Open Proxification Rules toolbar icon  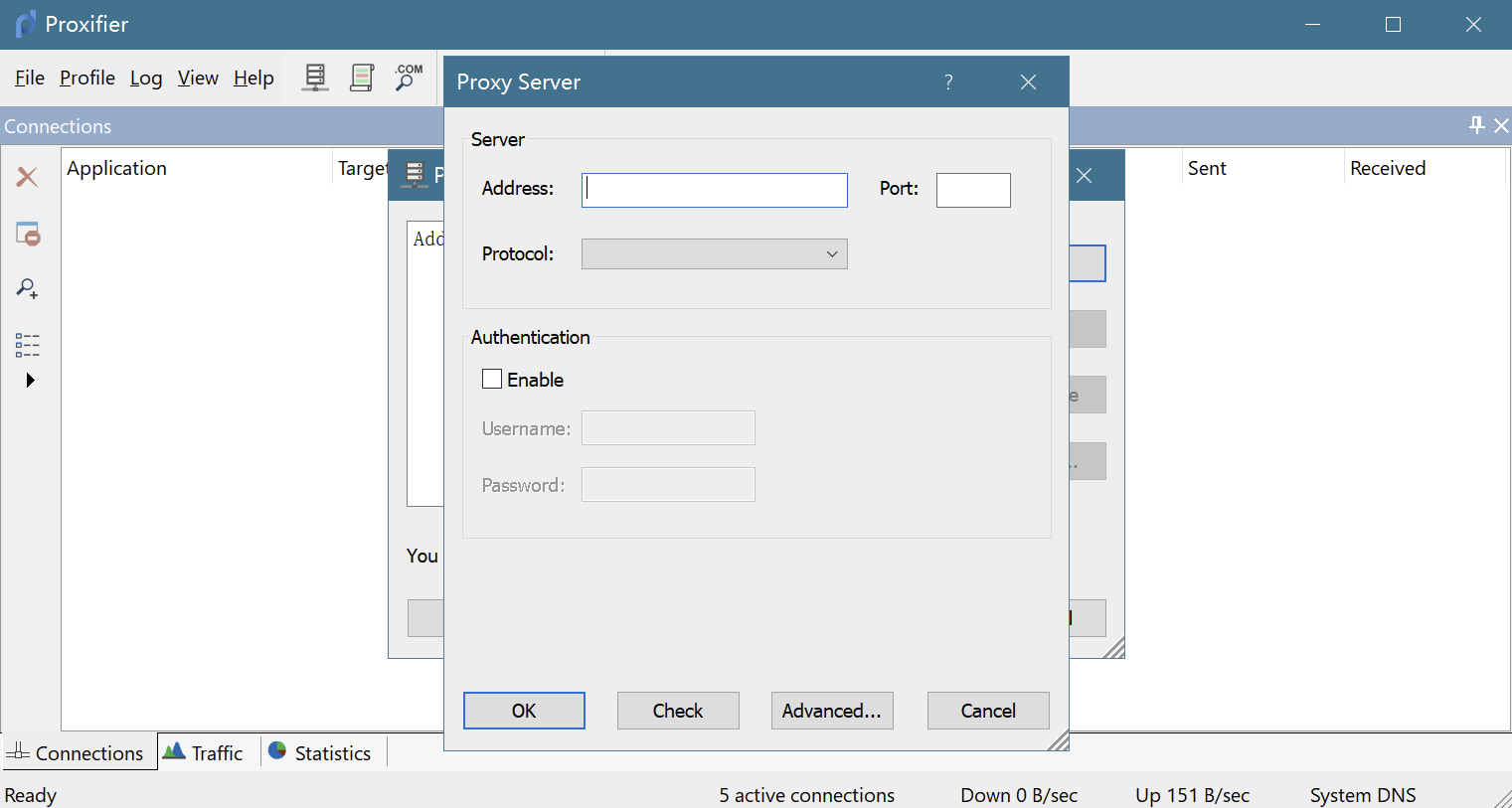pos(362,78)
